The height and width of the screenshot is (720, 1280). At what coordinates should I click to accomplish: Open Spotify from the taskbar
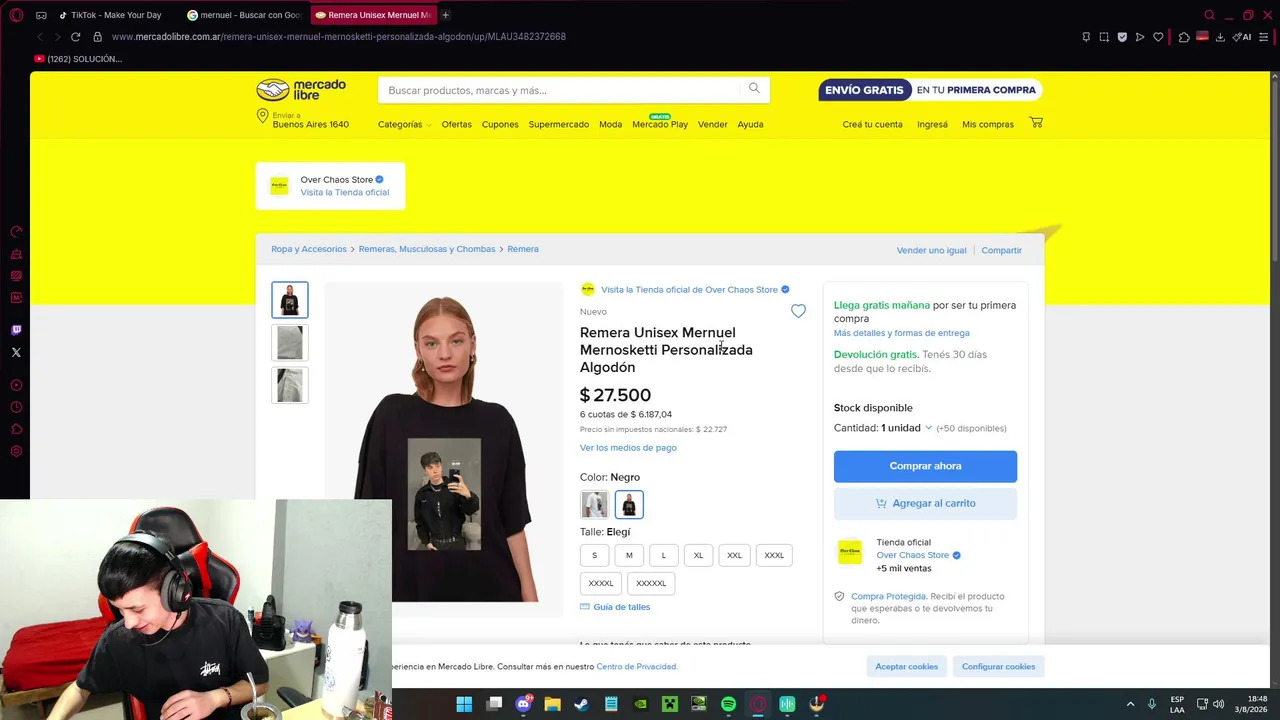pyautogui.click(x=728, y=704)
